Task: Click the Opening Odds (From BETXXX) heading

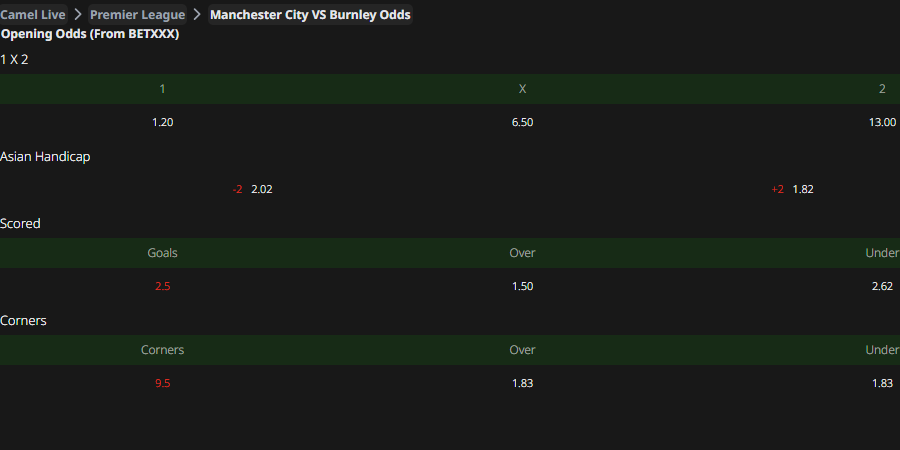Action: pyautogui.click(x=90, y=34)
